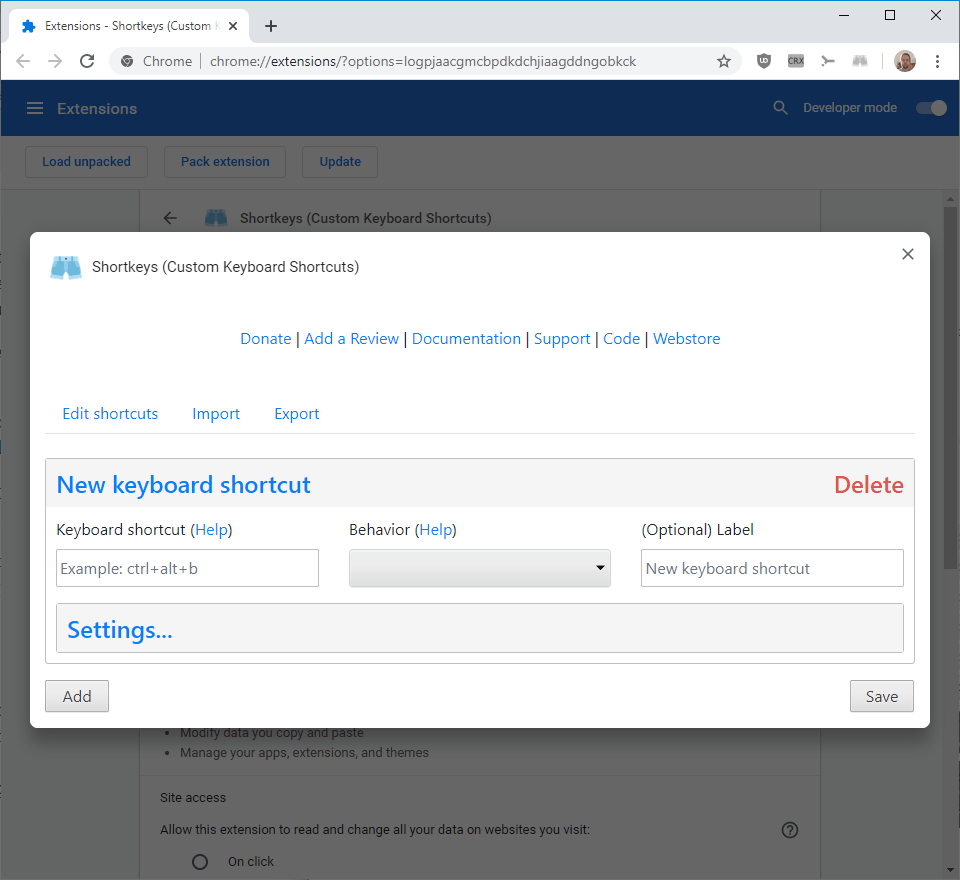
Task: Open the Documentation link
Action: (x=466, y=339)
